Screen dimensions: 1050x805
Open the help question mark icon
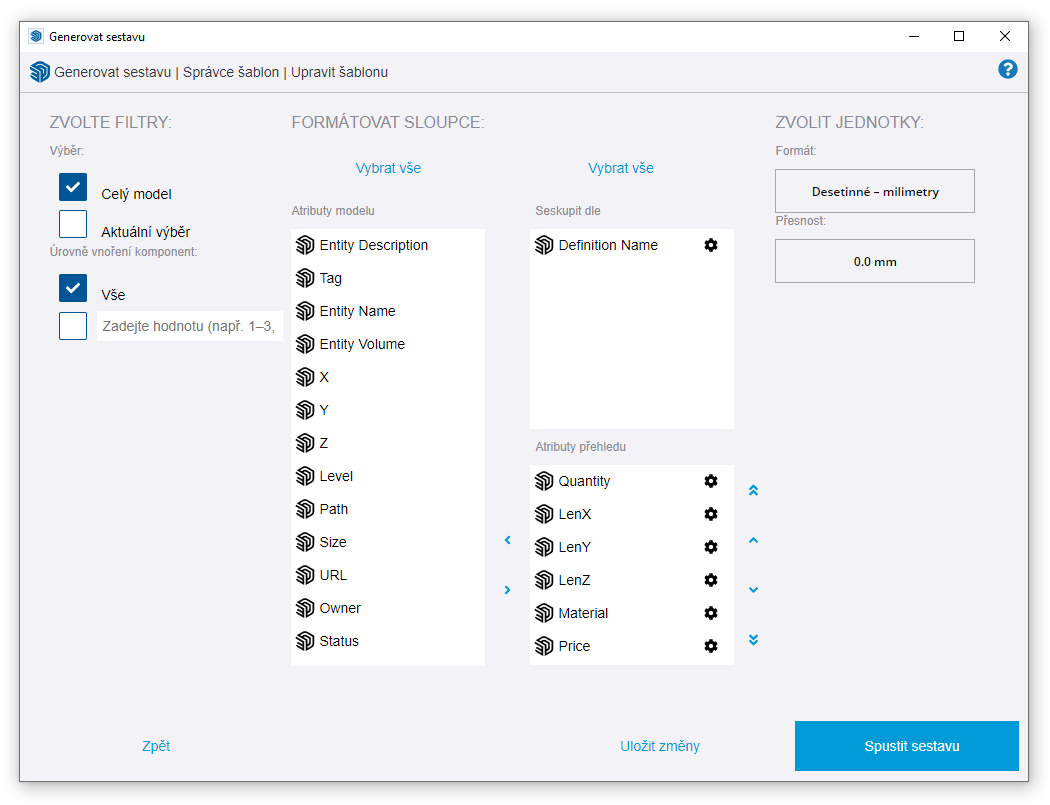(1007, 69)
